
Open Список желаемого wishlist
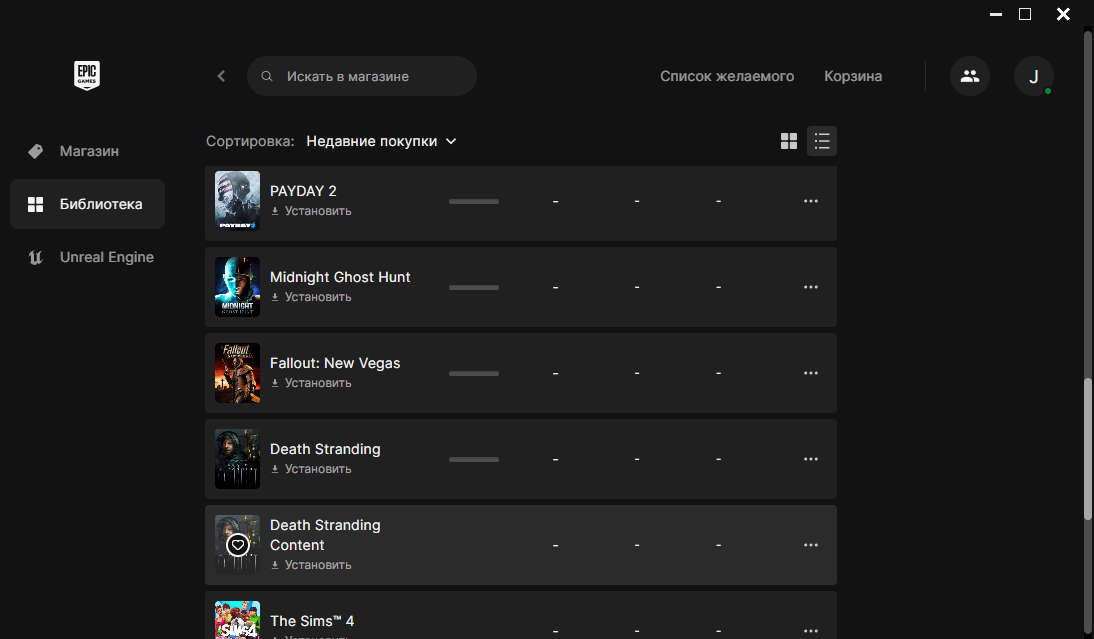[727, 76]
